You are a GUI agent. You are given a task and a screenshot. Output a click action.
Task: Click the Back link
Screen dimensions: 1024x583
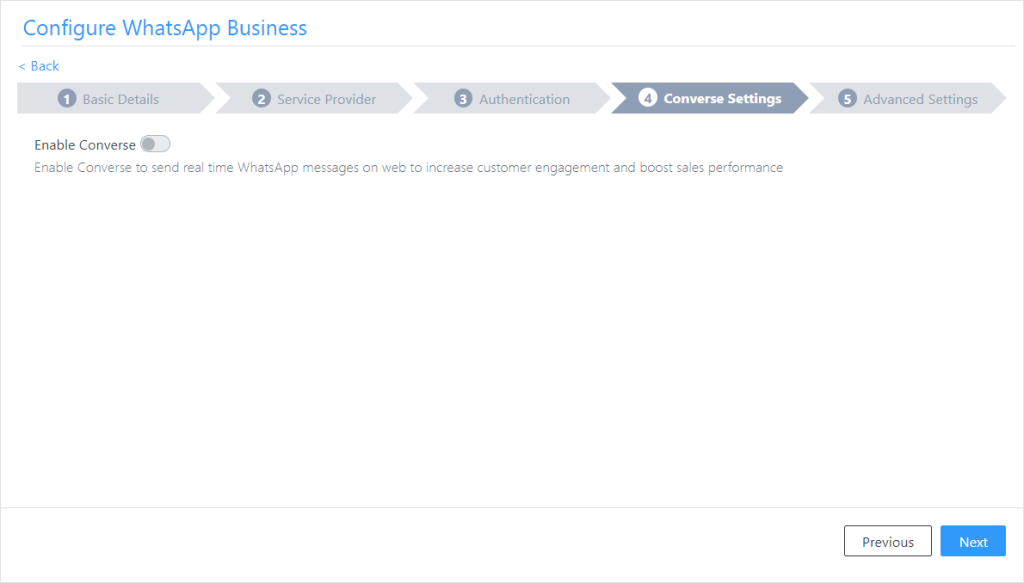[x=38, y=66]
